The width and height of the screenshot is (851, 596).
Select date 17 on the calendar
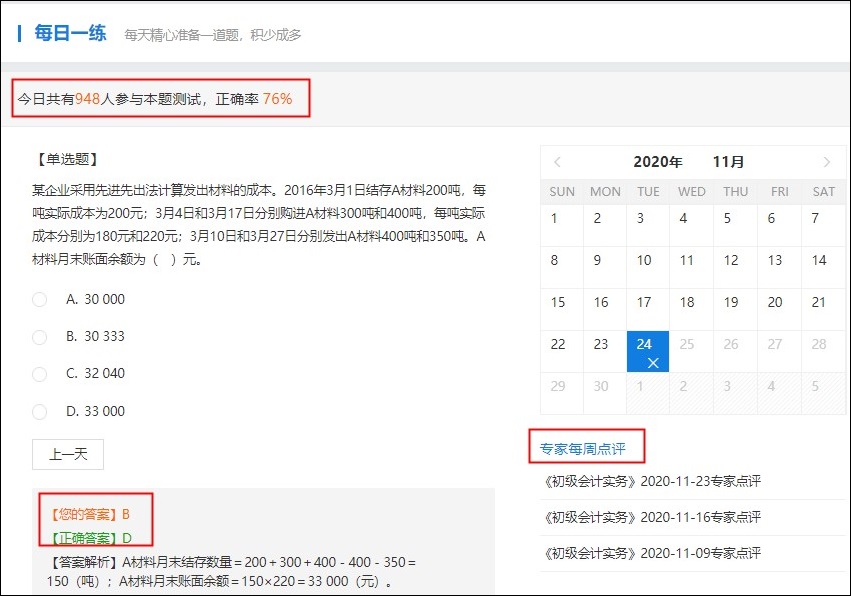click(648, 302)
